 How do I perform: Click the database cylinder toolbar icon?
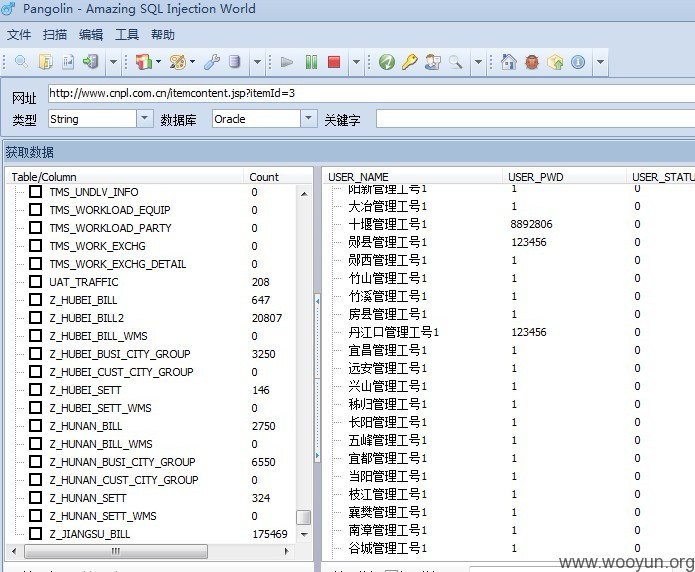point(234,62)
